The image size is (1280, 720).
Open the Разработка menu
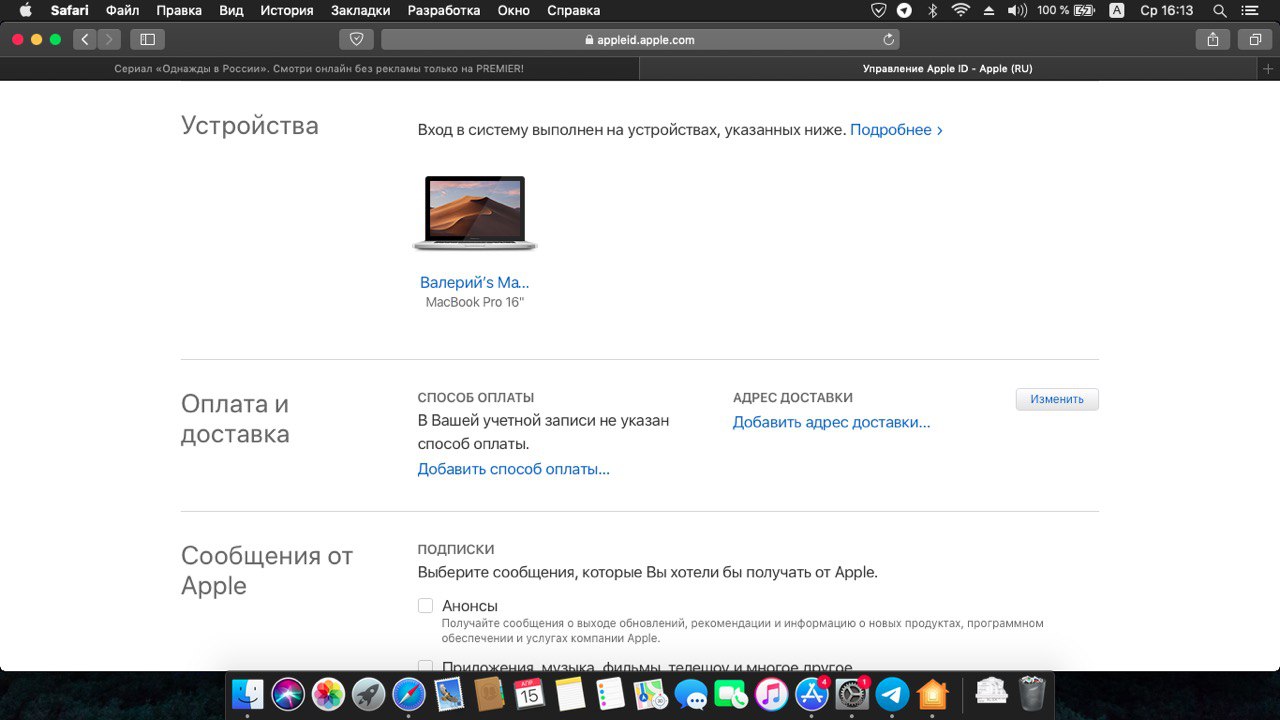[444, 11]
